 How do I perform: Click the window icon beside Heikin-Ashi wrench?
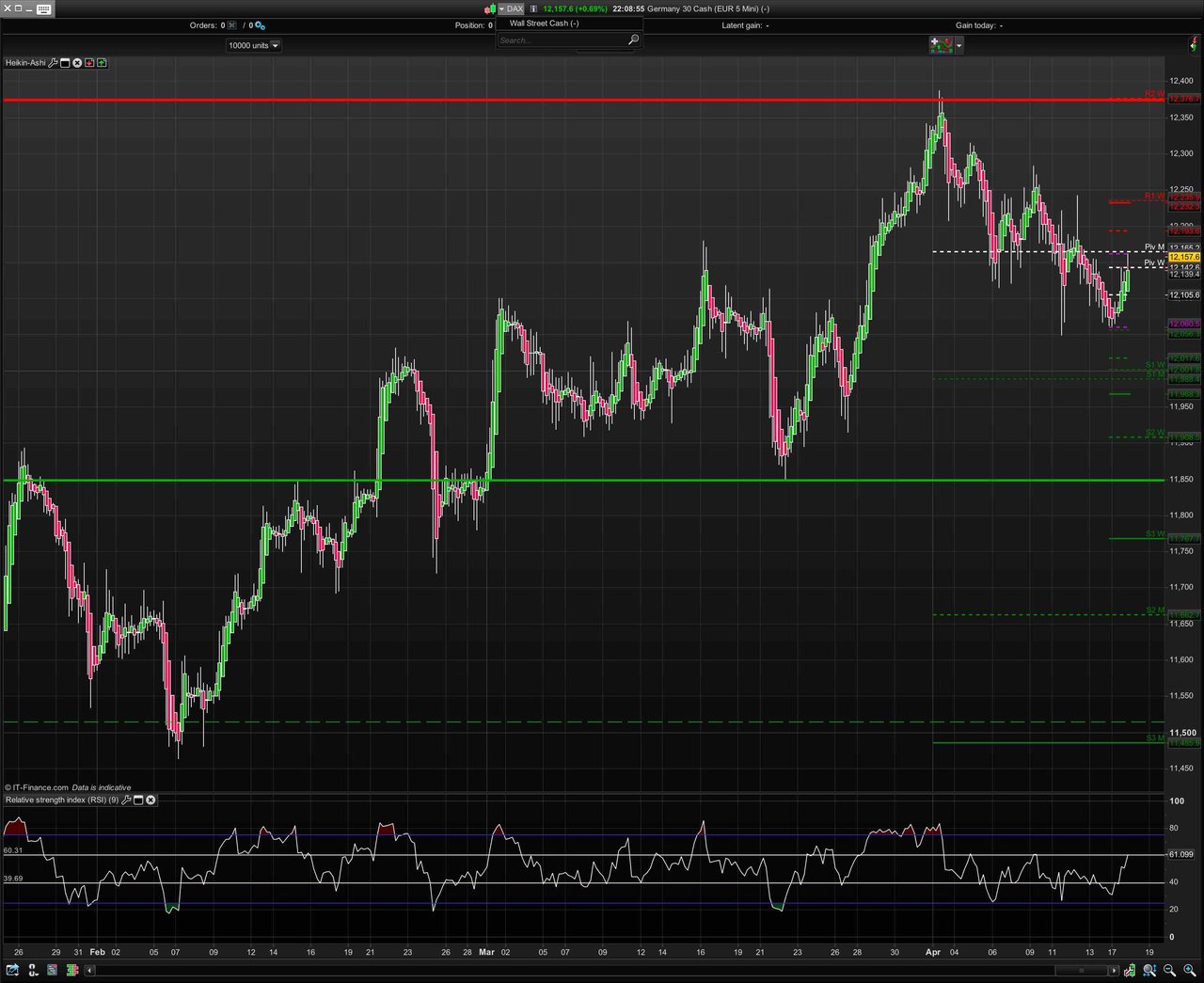(x=66, y=63)
